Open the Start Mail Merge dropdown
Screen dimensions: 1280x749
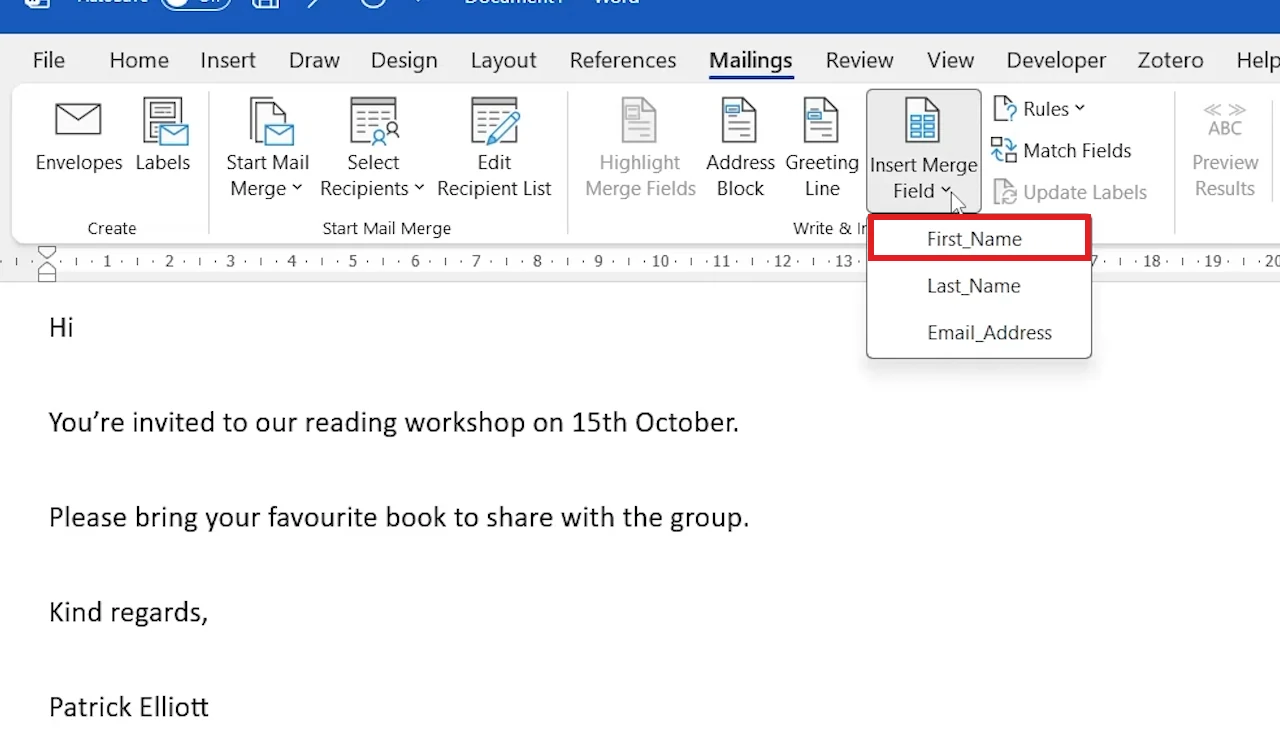[x=267, y=148]
